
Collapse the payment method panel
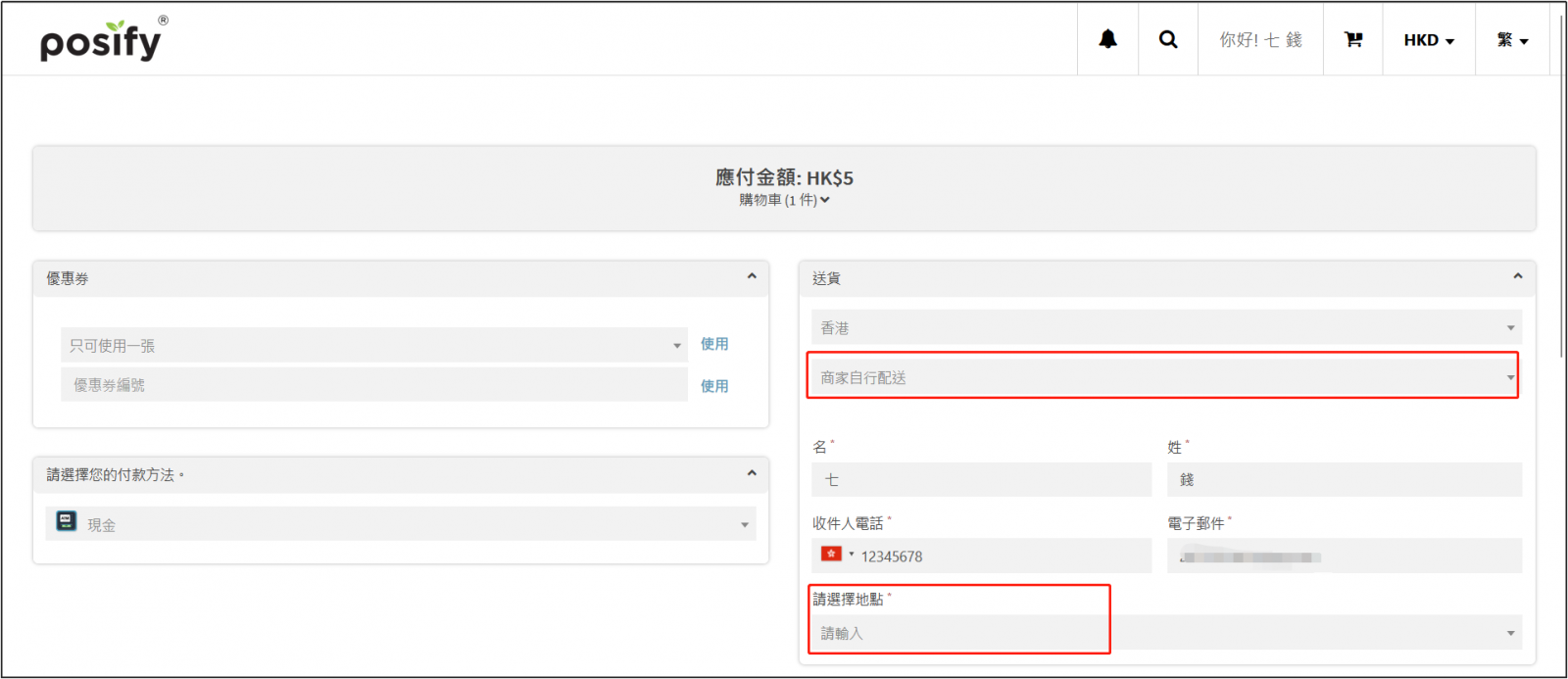coord(752,473)
